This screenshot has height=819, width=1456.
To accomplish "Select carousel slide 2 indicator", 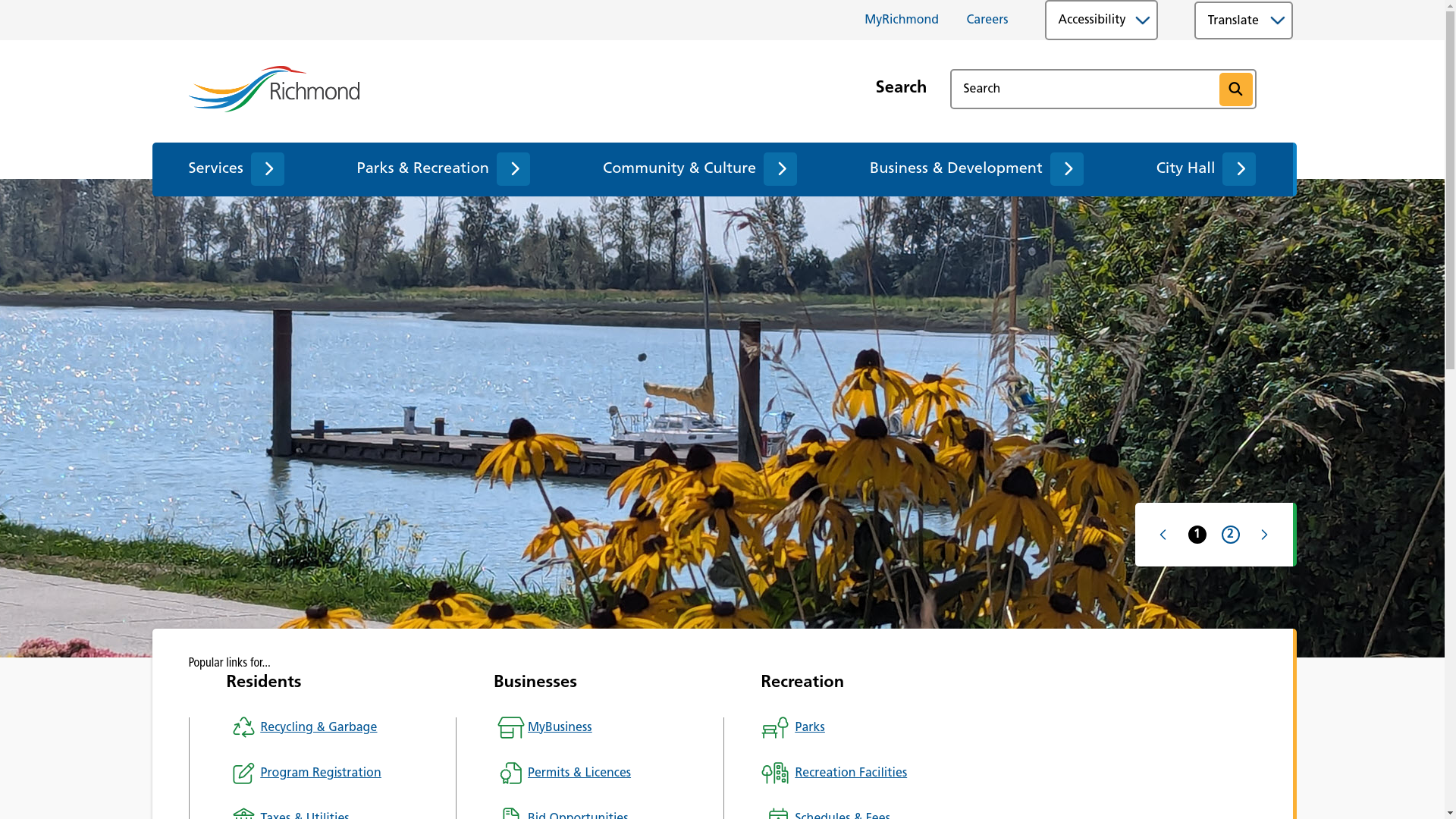I will tap(1230, 535).
